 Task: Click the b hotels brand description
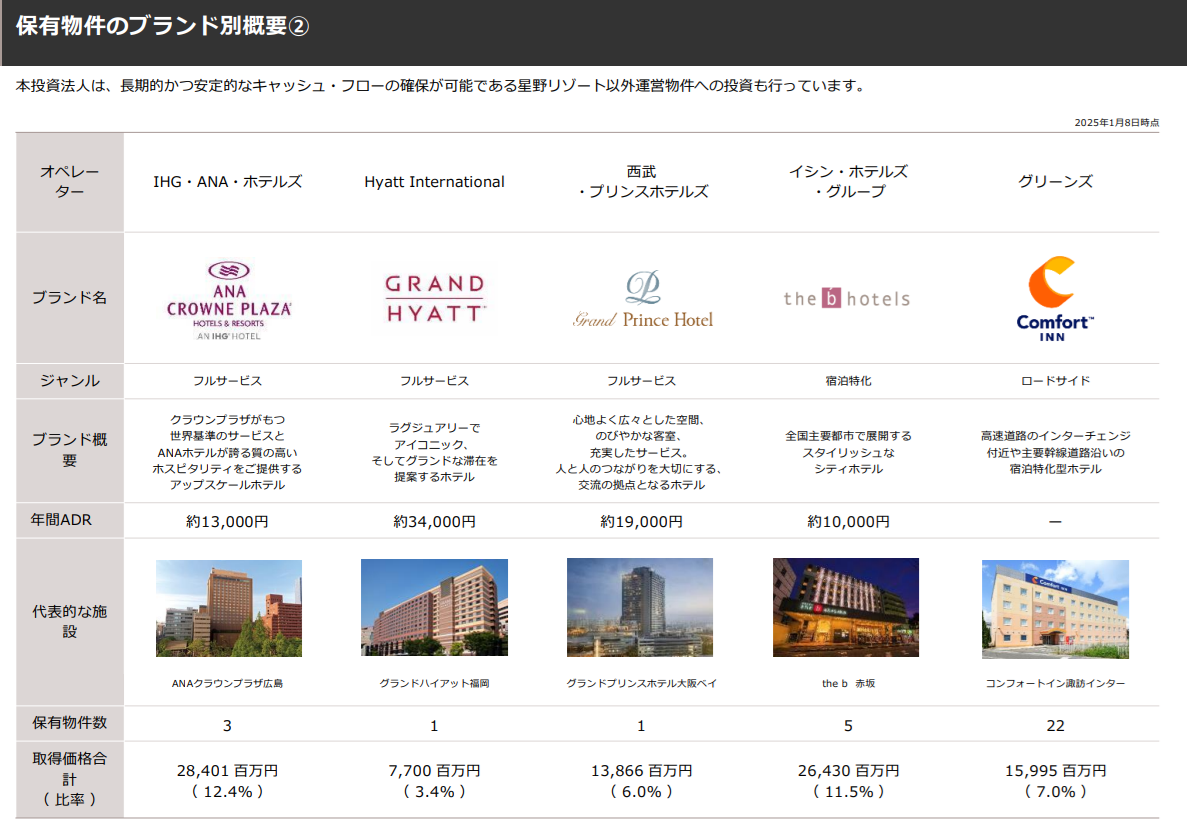tap(849, 452)
